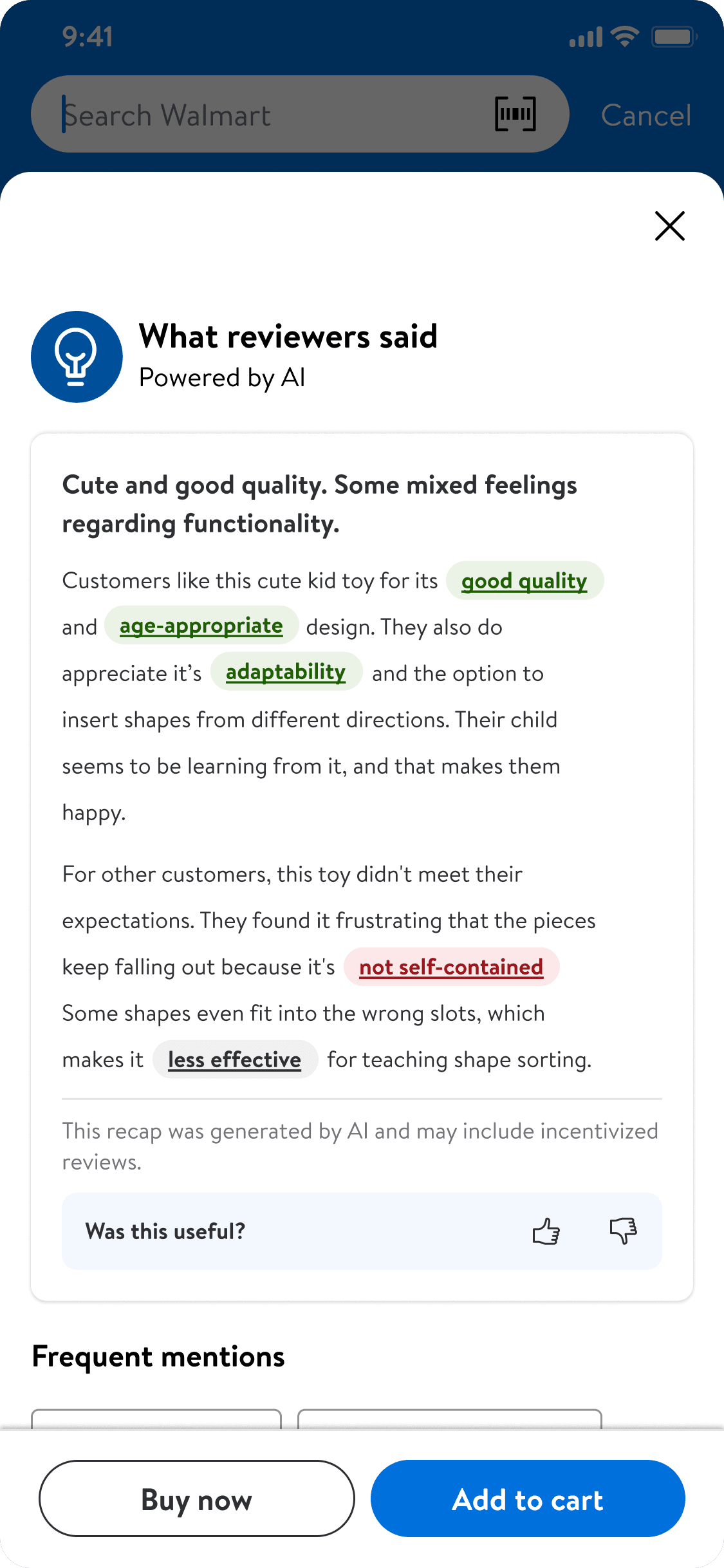The height and width of the screenshot is (1568, 724).
Task: Open the 'age-appropriate' tag
Action: click(x=201, y=626)
